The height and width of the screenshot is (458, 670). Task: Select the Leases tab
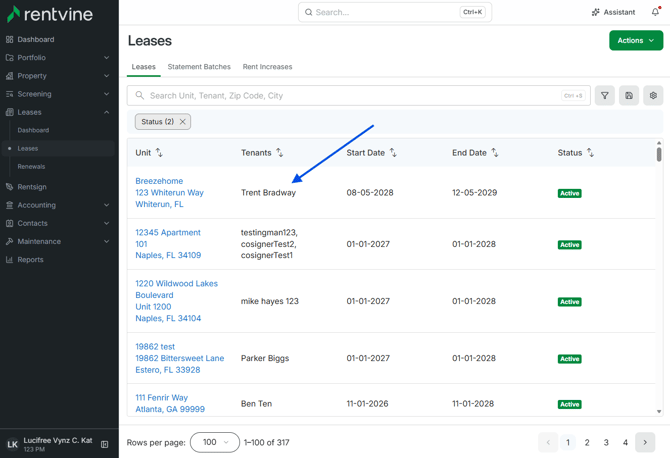[x=144, y=67]
